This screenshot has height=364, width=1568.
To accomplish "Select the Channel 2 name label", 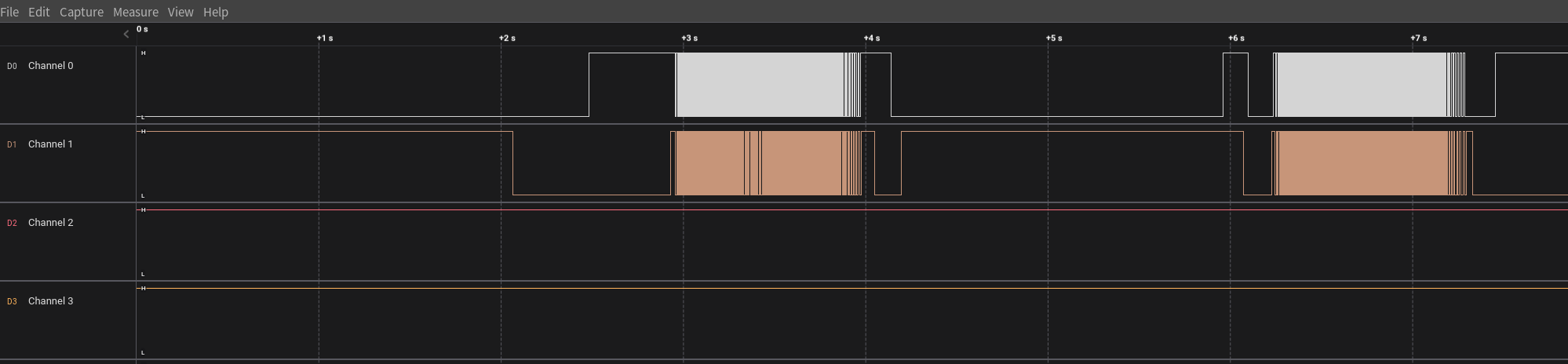I will click(x=50, y=223).
